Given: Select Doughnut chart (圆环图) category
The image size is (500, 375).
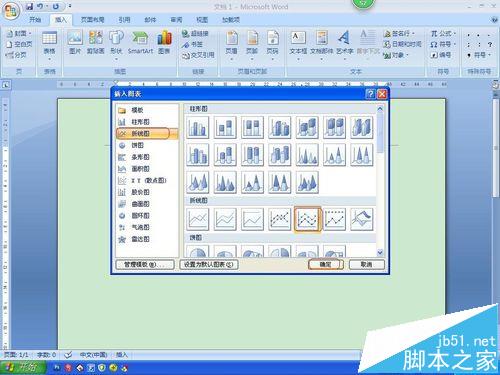Looking at the screenshot, I should click(x=147, y=216).
